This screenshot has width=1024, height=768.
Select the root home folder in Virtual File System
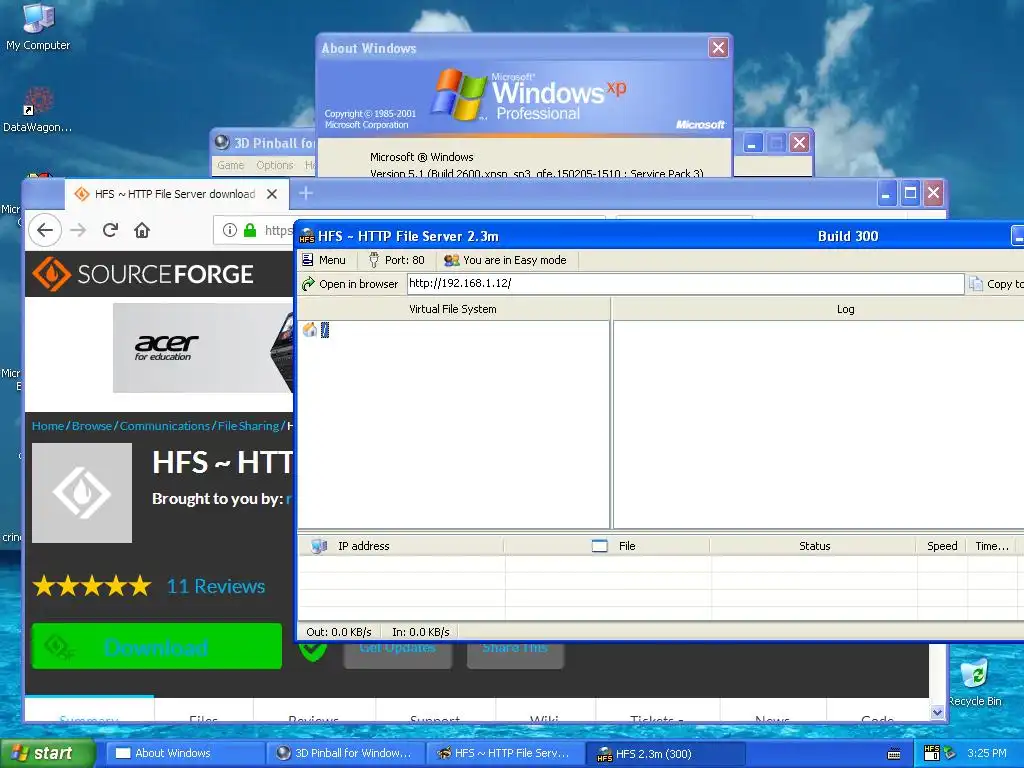click(x=315, y=330)
